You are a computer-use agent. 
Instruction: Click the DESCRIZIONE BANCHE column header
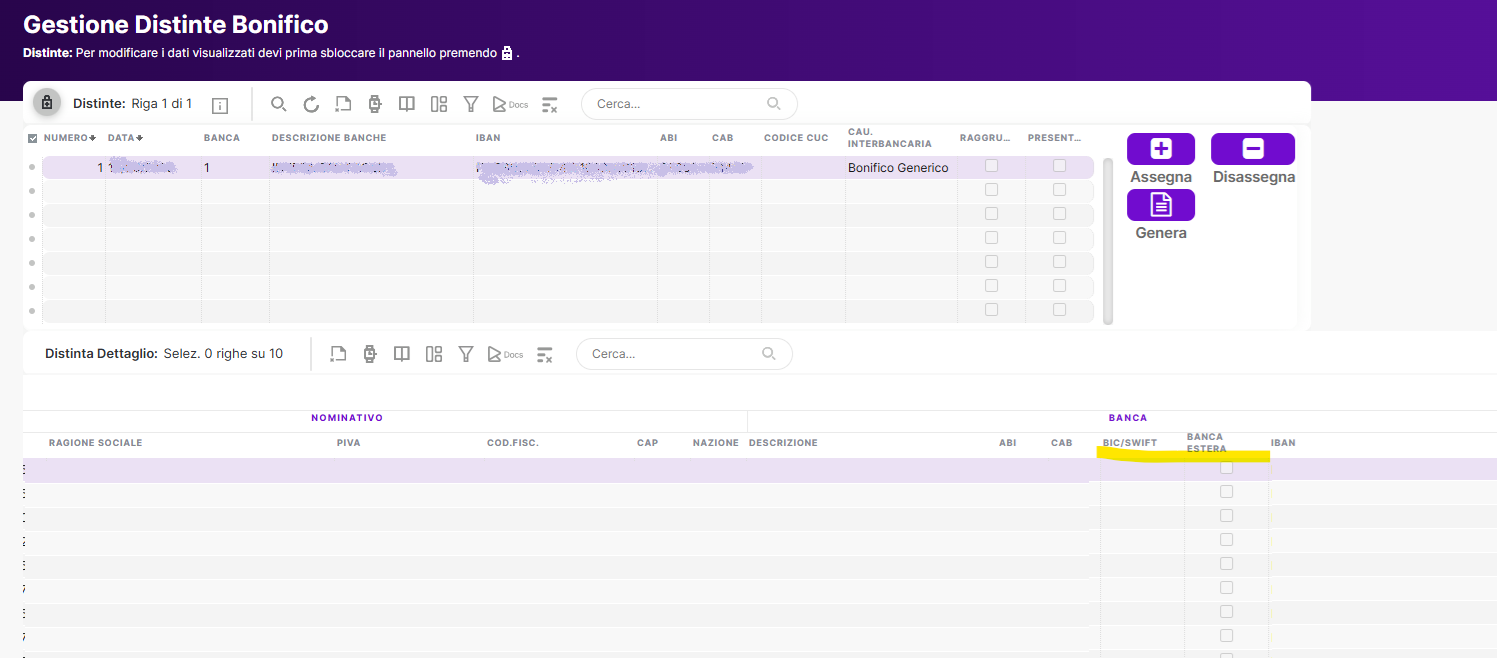click(x=329, y=138)
